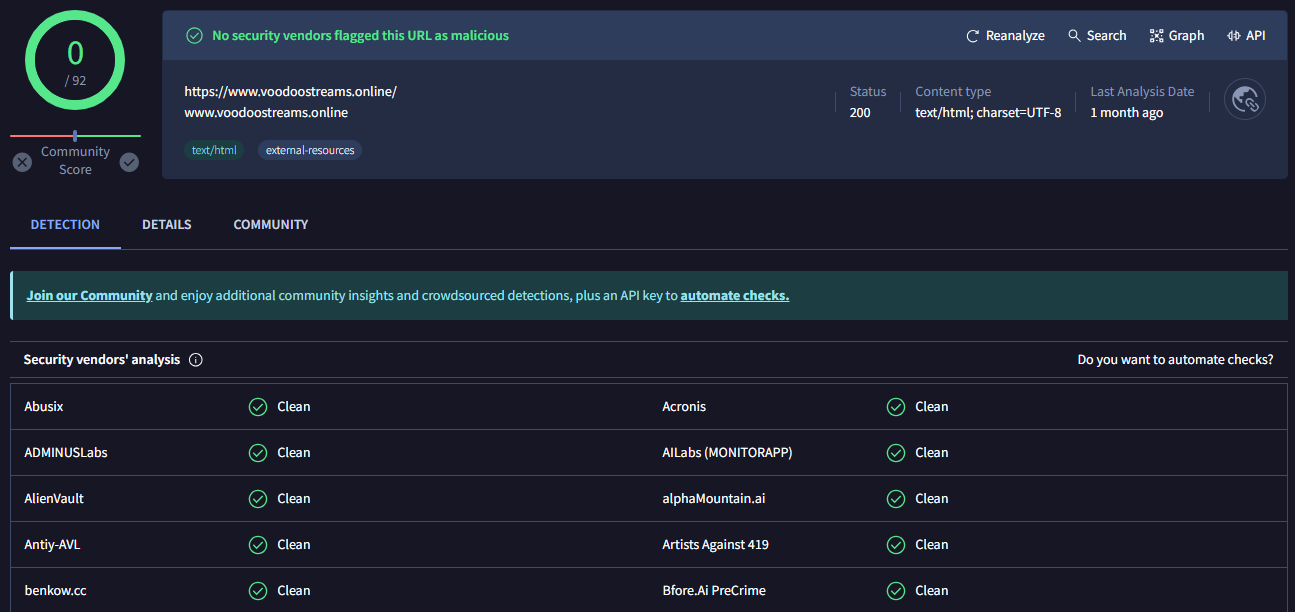Image resolution: width=1295 pixels, height=612 pixels.
Task: Vote negative with the X community score icon
Action: pos(22,162)
